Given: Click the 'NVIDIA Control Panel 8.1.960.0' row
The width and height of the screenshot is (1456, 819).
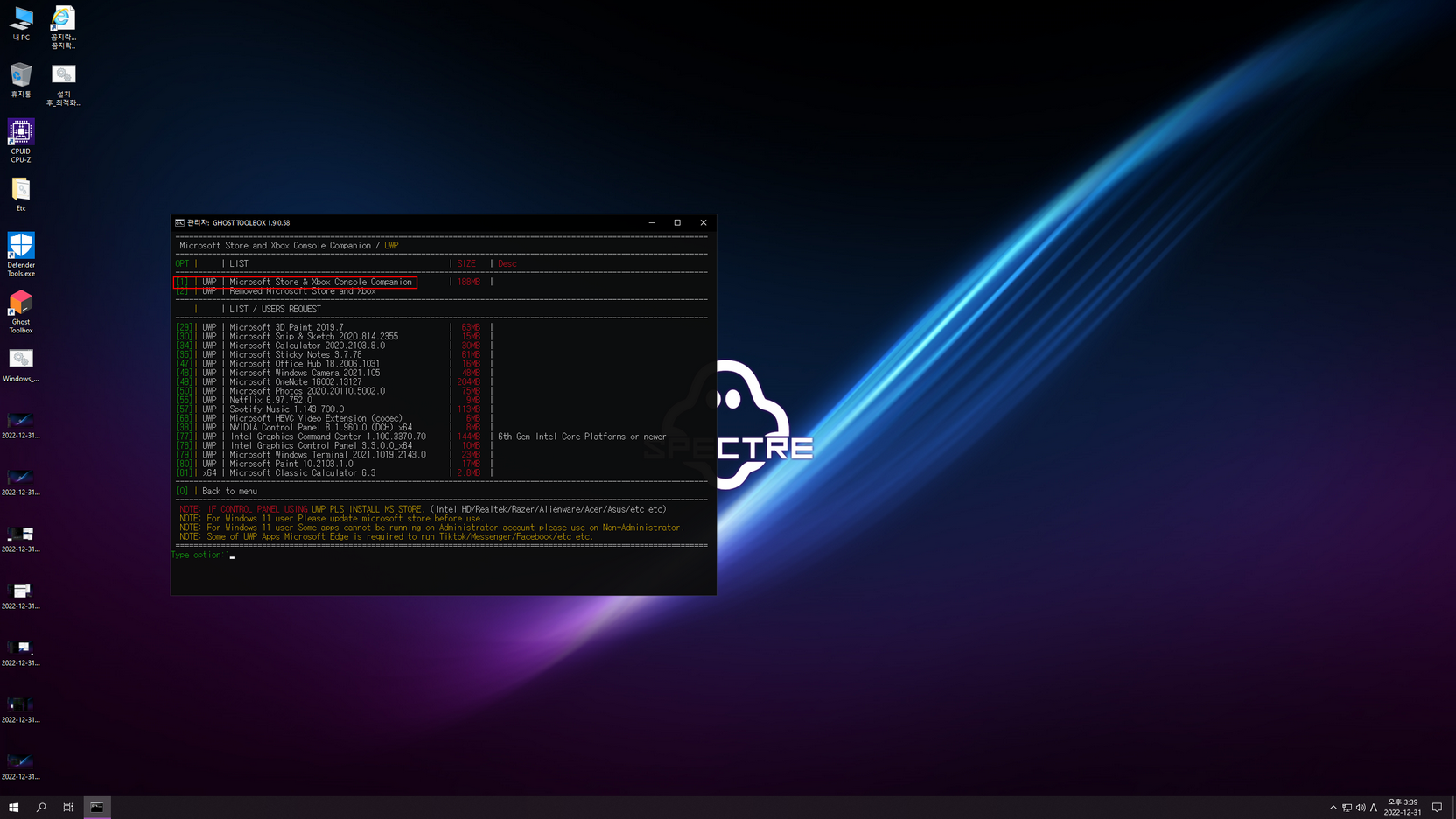Looking at the screenshot, I should (335, 428).
